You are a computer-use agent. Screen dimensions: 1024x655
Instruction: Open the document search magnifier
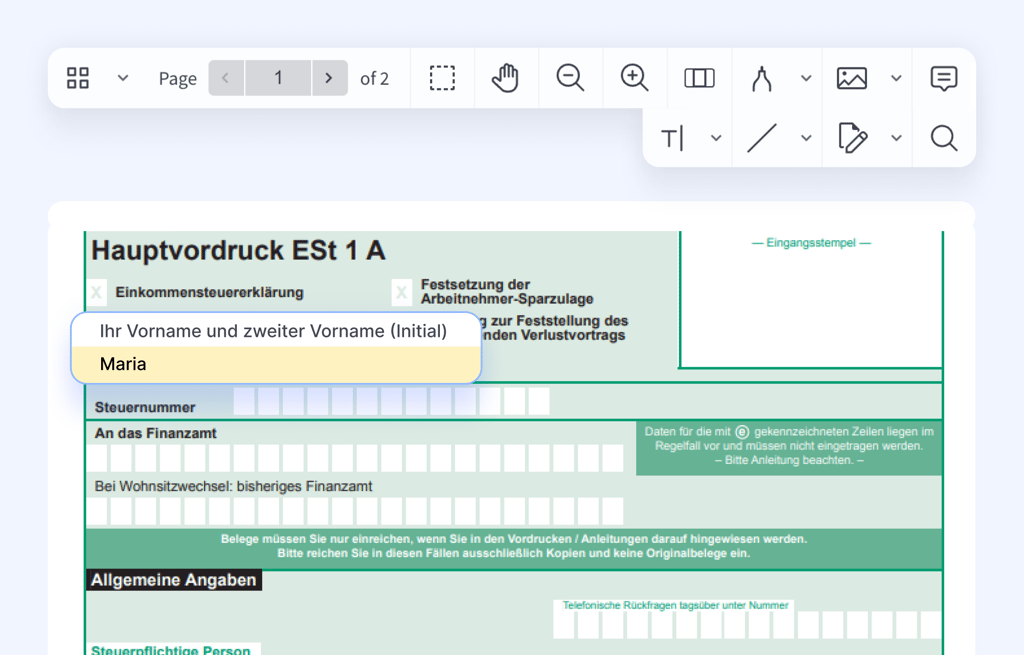tap(943, 138)
